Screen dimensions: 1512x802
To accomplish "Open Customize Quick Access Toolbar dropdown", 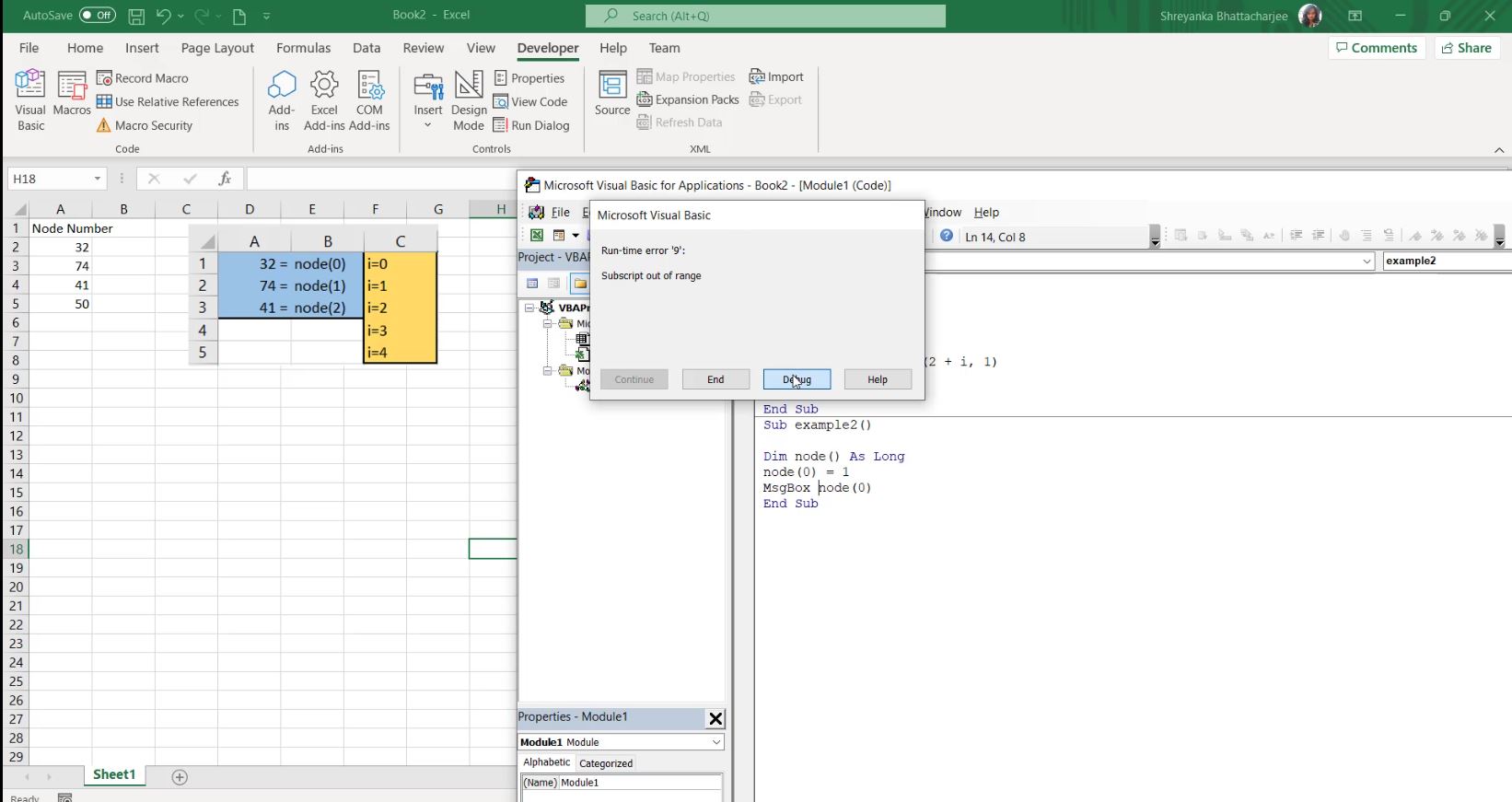I will (x=266, y=16).
